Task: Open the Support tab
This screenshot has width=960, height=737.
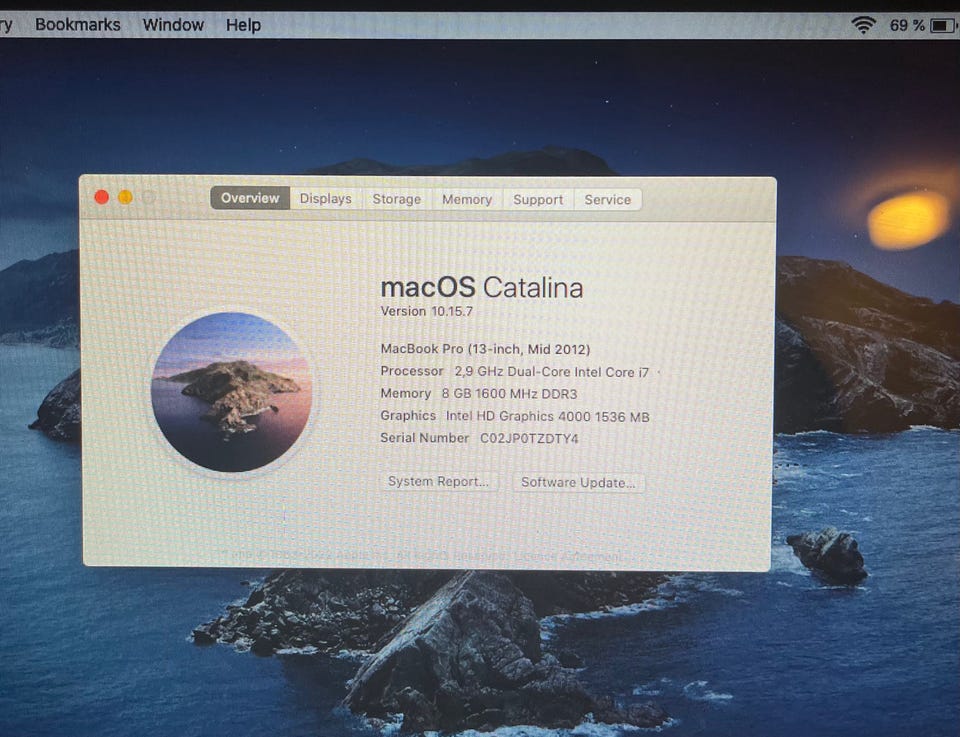Action: coord(538,200)
